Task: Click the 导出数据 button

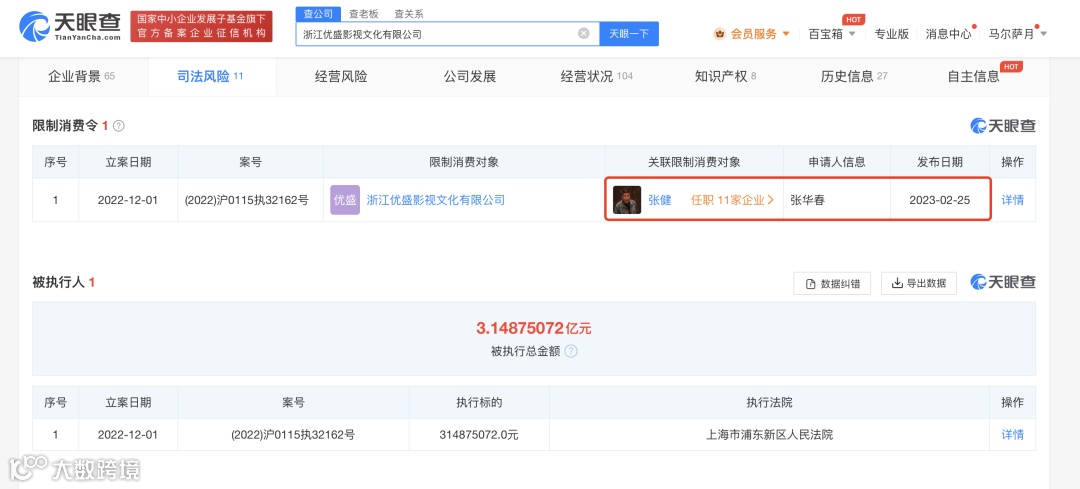Action: [x=919, y=283]
